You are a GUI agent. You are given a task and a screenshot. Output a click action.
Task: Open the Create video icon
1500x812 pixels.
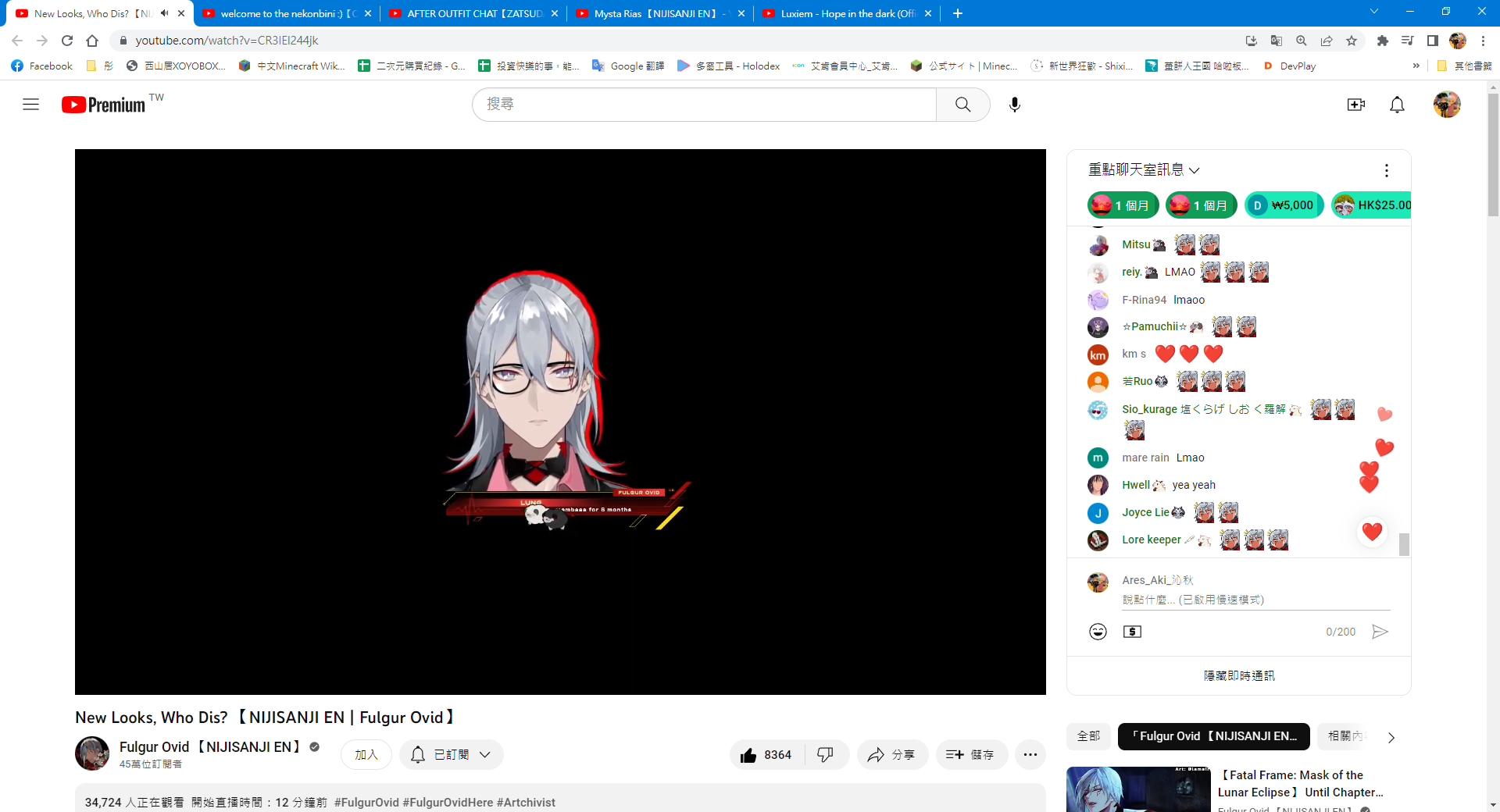point(1355,105)
